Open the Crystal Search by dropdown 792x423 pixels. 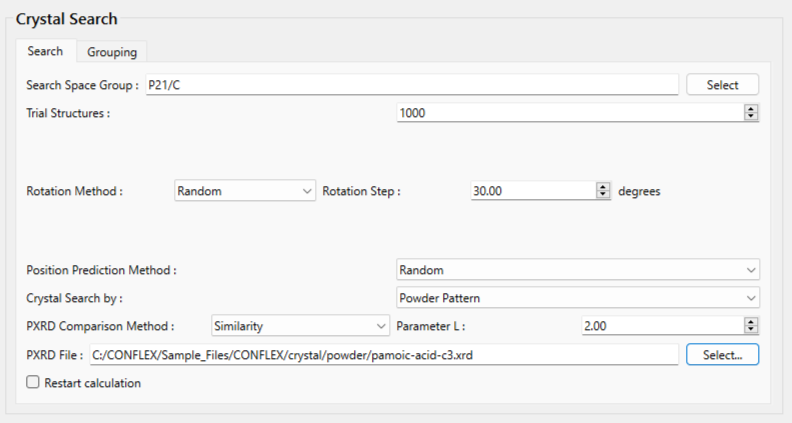point(577,298)
